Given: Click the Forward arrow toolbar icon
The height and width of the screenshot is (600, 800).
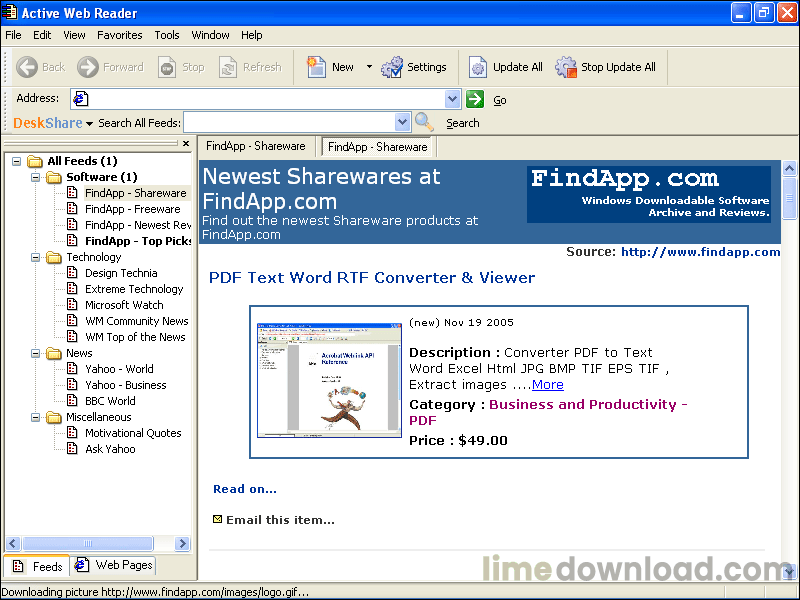Looking at the screenshot, I should 88,67.
